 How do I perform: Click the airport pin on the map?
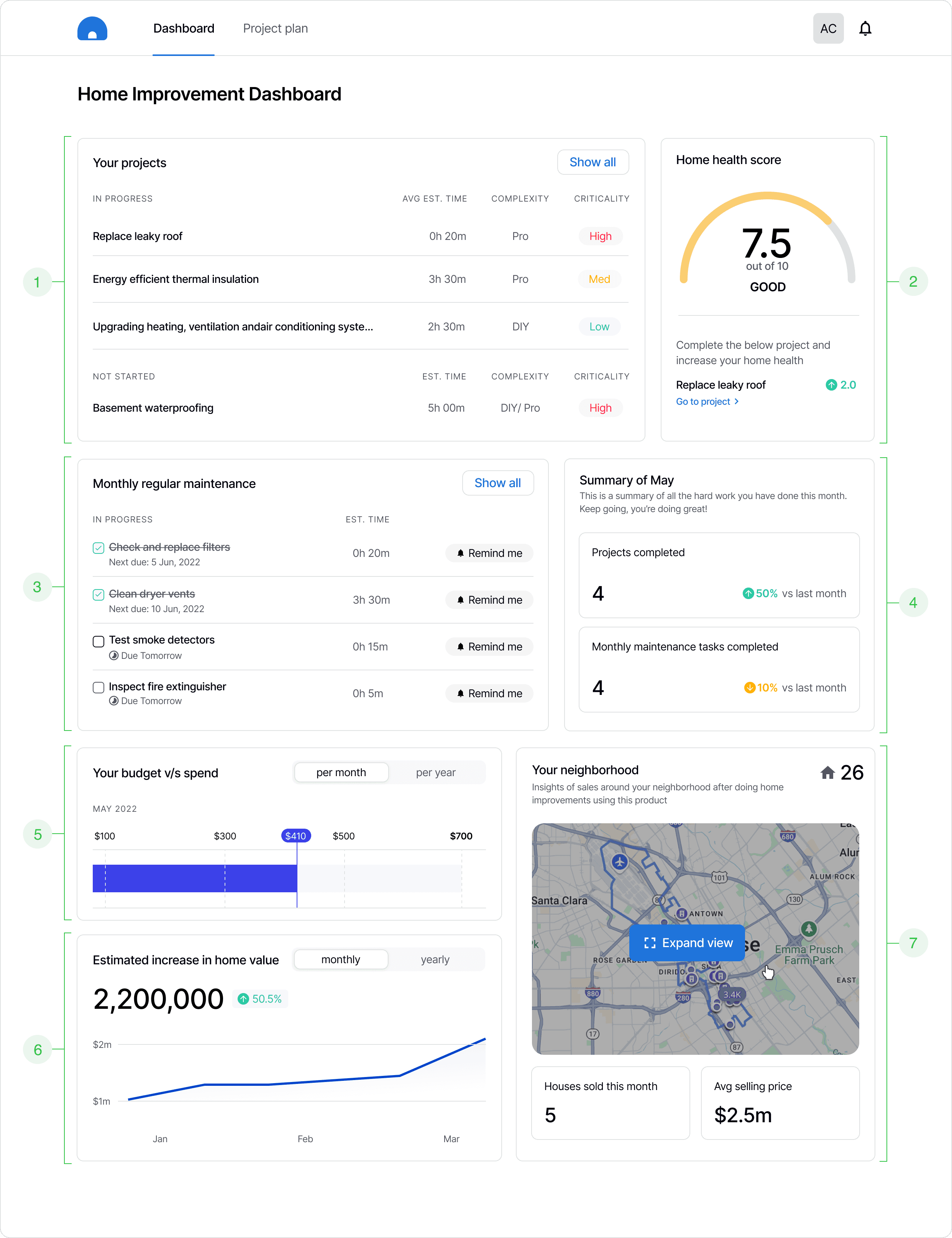click(620, 862)
